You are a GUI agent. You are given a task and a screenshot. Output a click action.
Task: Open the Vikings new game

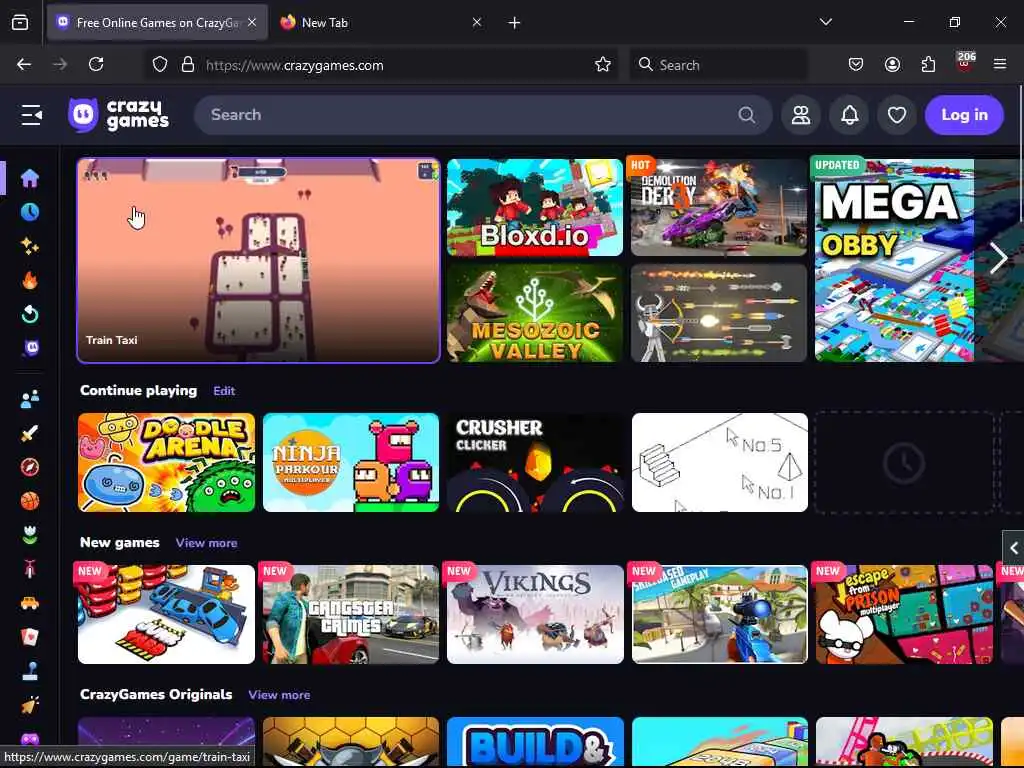point(535,615)
